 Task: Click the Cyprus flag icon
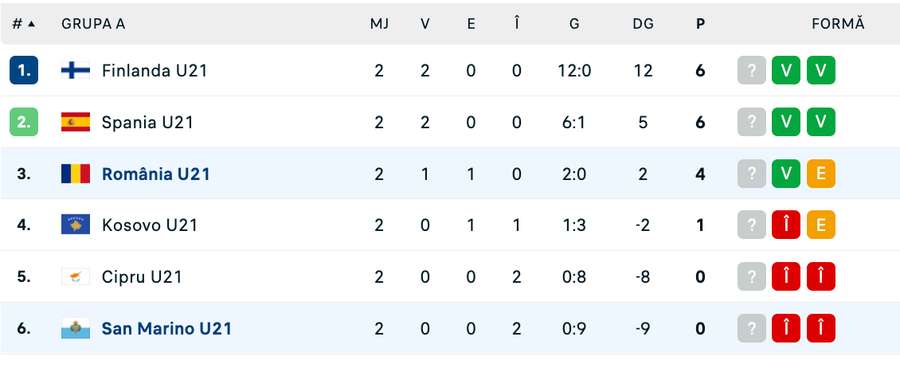76,277
